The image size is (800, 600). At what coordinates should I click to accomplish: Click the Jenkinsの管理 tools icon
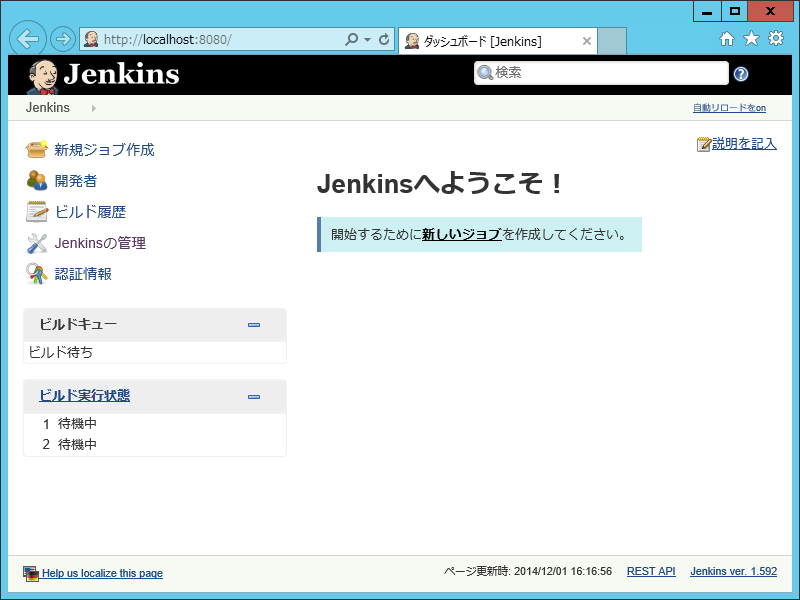coord(36,243)
